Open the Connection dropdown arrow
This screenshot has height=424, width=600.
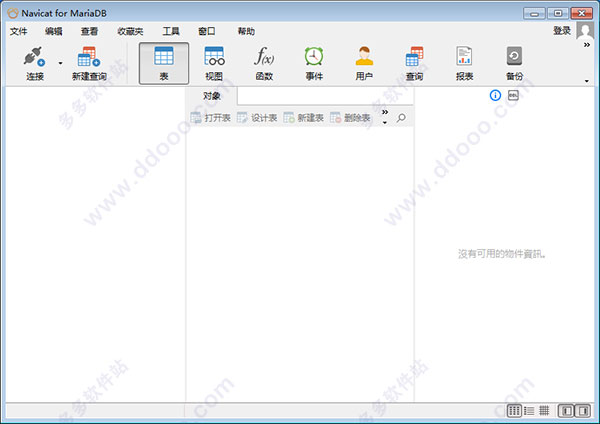pyautogui.click(x=60, y=63)
